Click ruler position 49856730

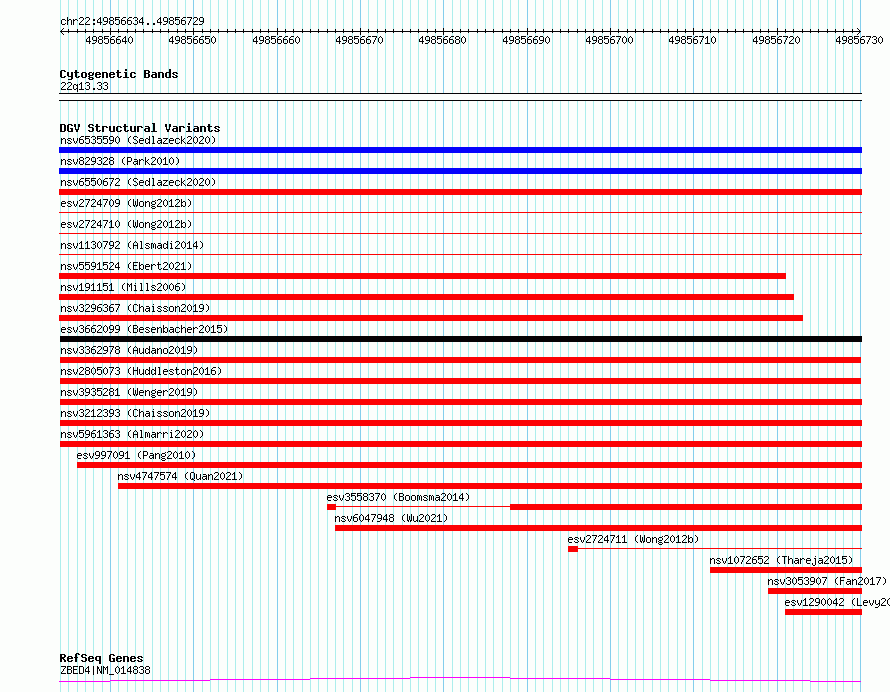859,40
